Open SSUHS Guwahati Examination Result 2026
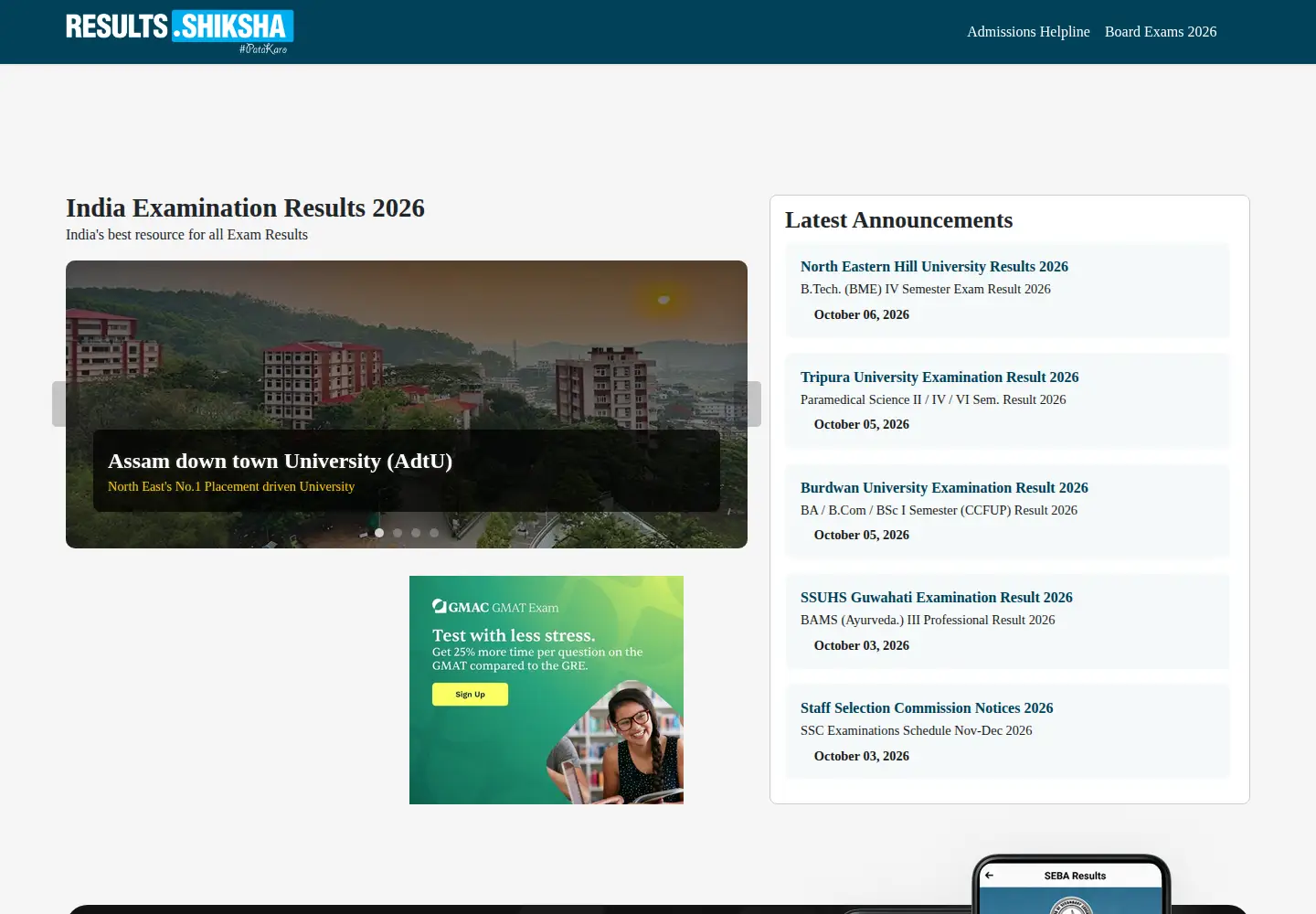Image resolution: width=1316 pixels, height=914 pixels. (x=937, y=598)
